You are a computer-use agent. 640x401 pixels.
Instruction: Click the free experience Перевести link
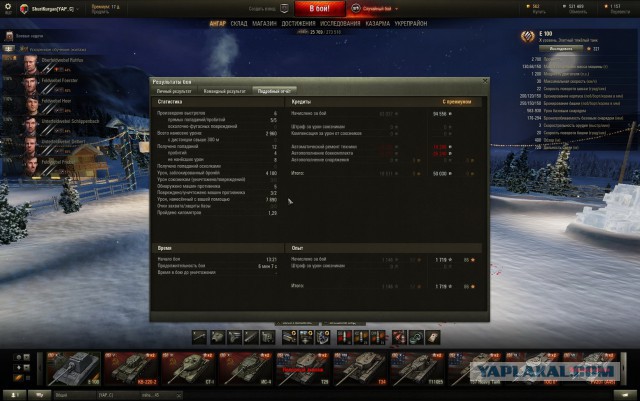[620, 12]
